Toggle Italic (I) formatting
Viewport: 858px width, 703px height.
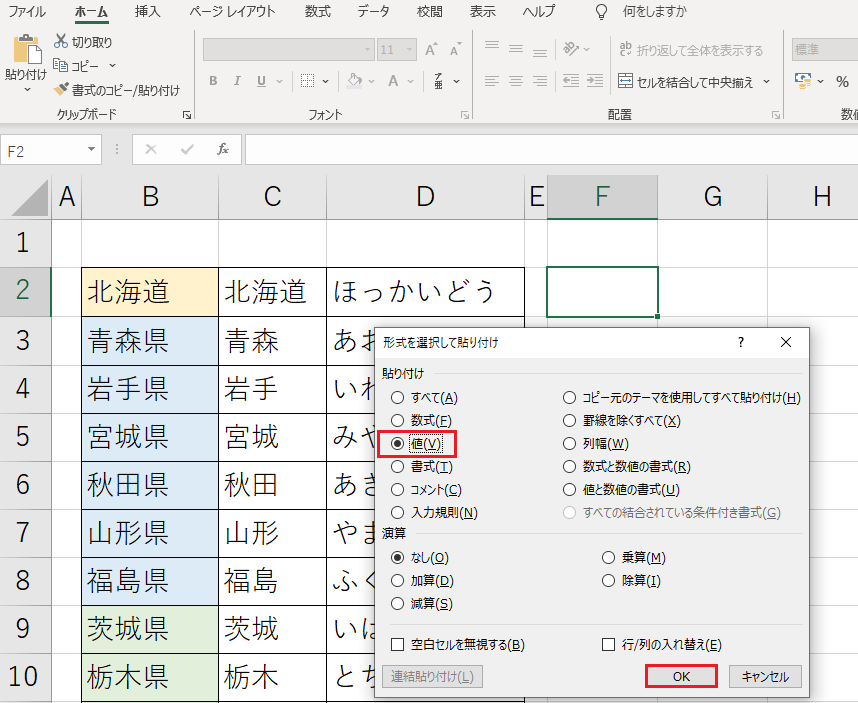[237, 81]
